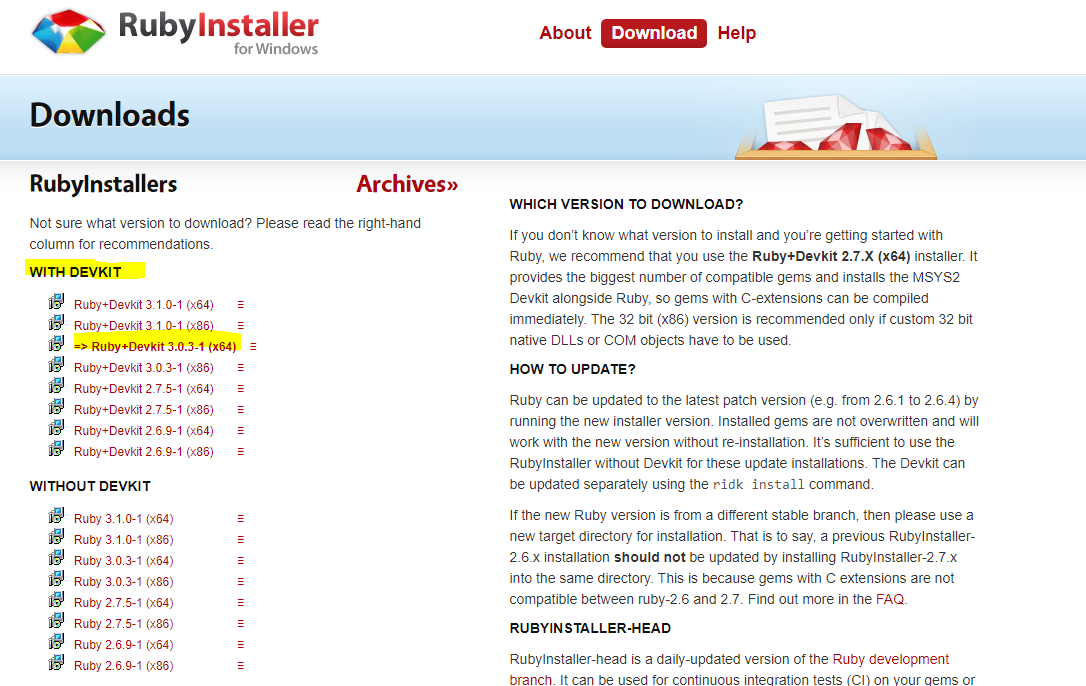Open details icon for Ruby 2.6.9-1 (x64)
Viewport: 1086px width, 686px height.
pos(241,645)
